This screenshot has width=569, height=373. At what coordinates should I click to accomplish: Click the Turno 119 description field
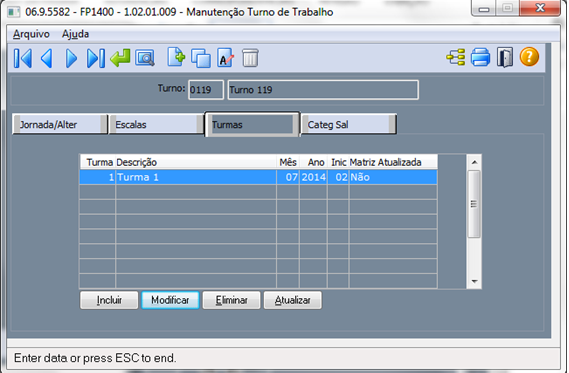(x=323, y=90)
